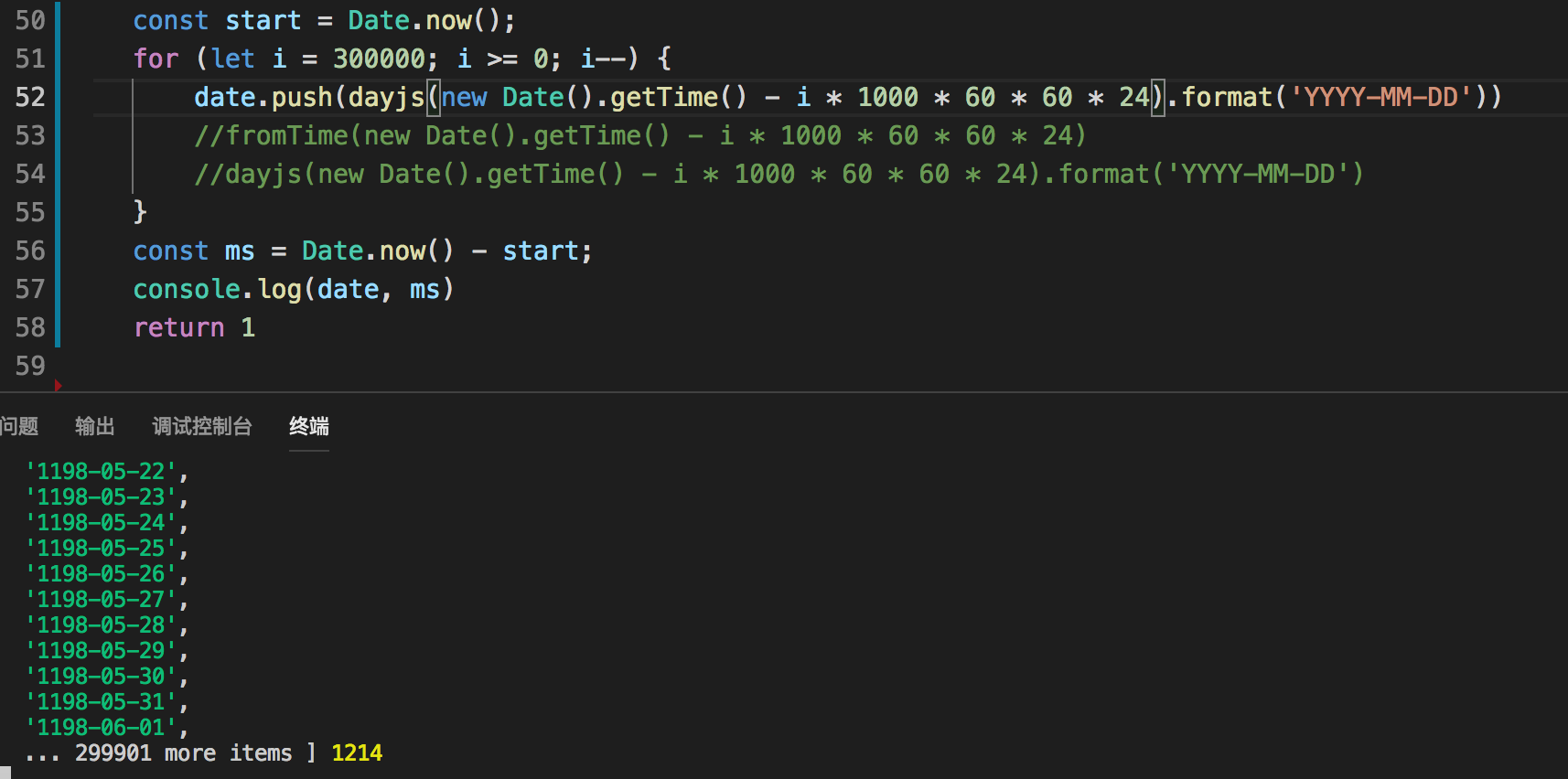Click terminal output '1198-05-22'
The image size is (1568, 779).
click(101, 472)
